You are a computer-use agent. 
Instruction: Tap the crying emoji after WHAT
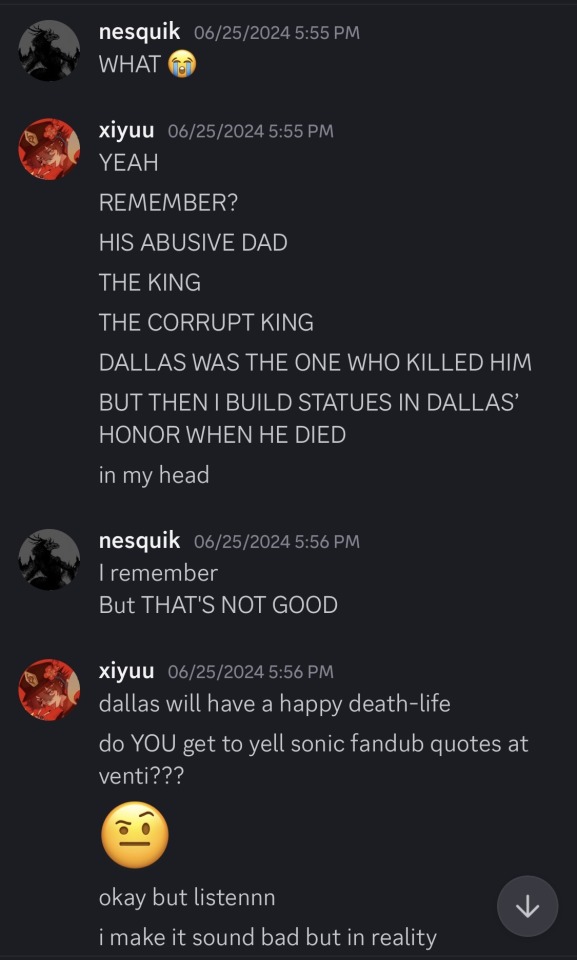tap(183, 64)
